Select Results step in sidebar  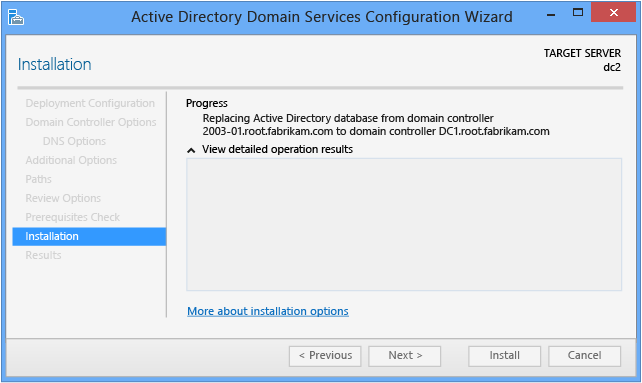(43, 255)
